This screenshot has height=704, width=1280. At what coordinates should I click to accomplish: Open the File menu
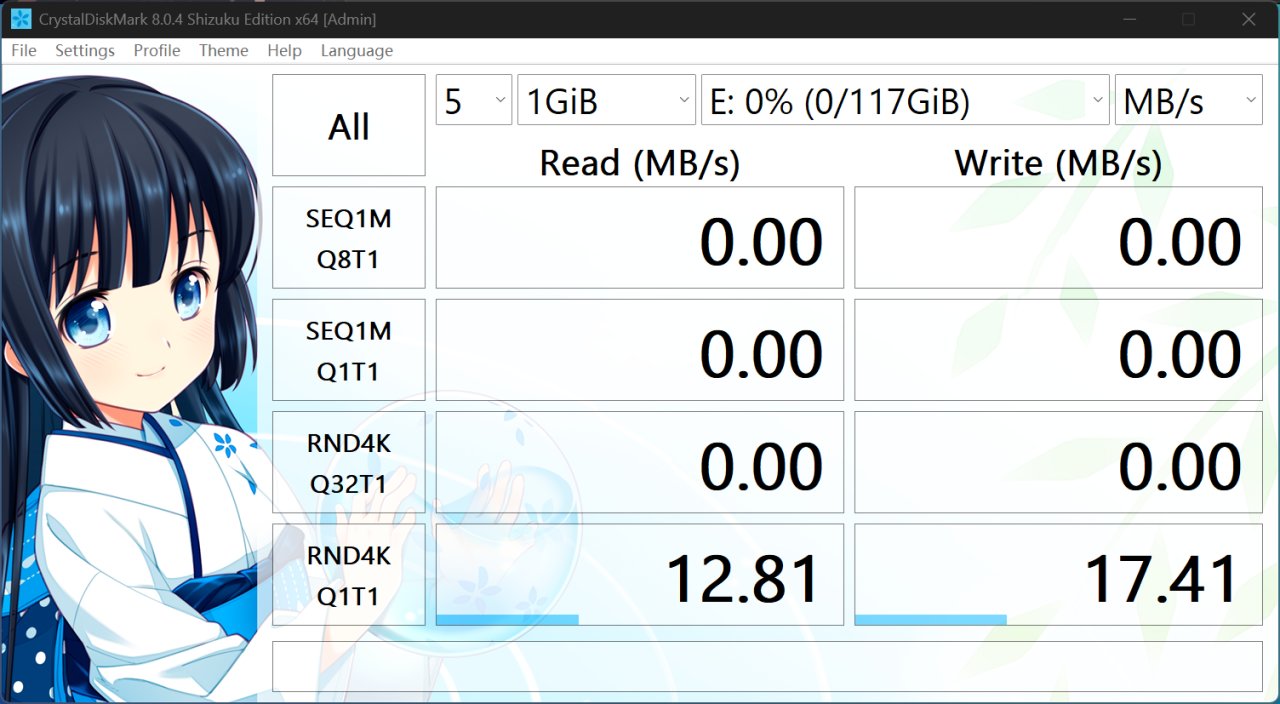point(24,51)
